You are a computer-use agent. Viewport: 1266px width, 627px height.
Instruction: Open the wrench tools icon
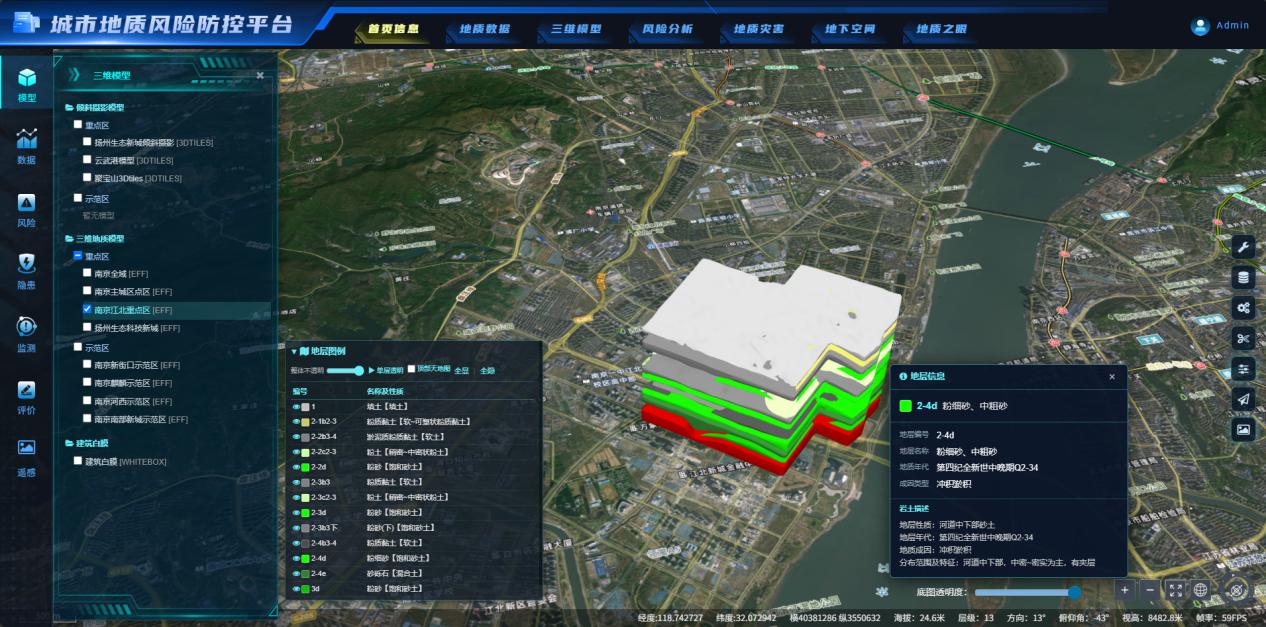[1243, 246]
